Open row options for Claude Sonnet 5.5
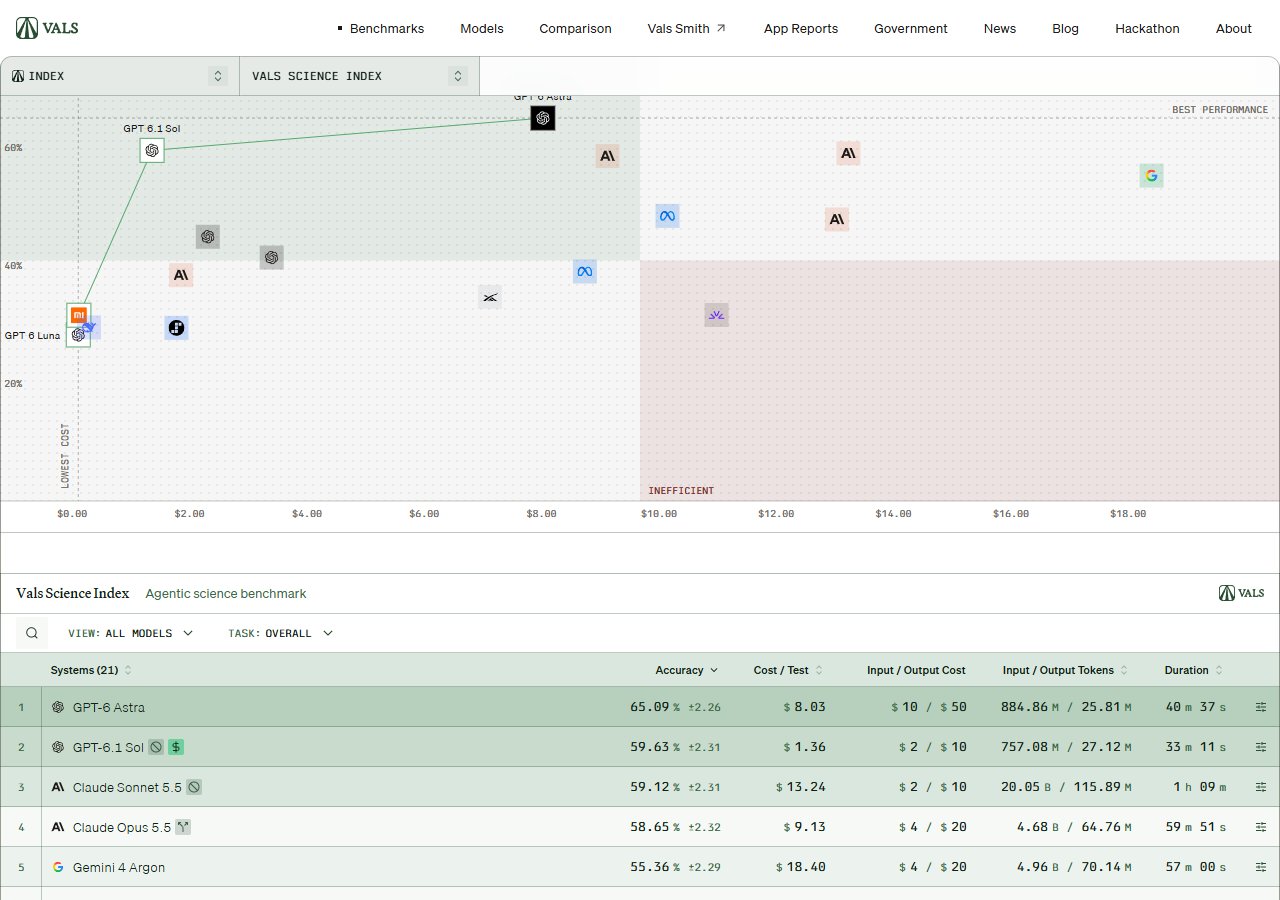 tap(1261, 787)
